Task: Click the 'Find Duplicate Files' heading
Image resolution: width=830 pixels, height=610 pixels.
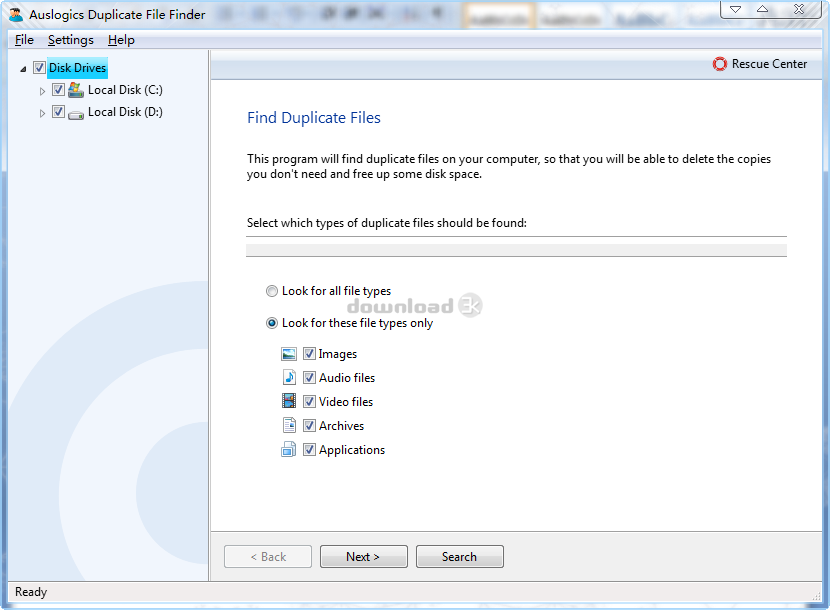Action: (x=314, y=118)
